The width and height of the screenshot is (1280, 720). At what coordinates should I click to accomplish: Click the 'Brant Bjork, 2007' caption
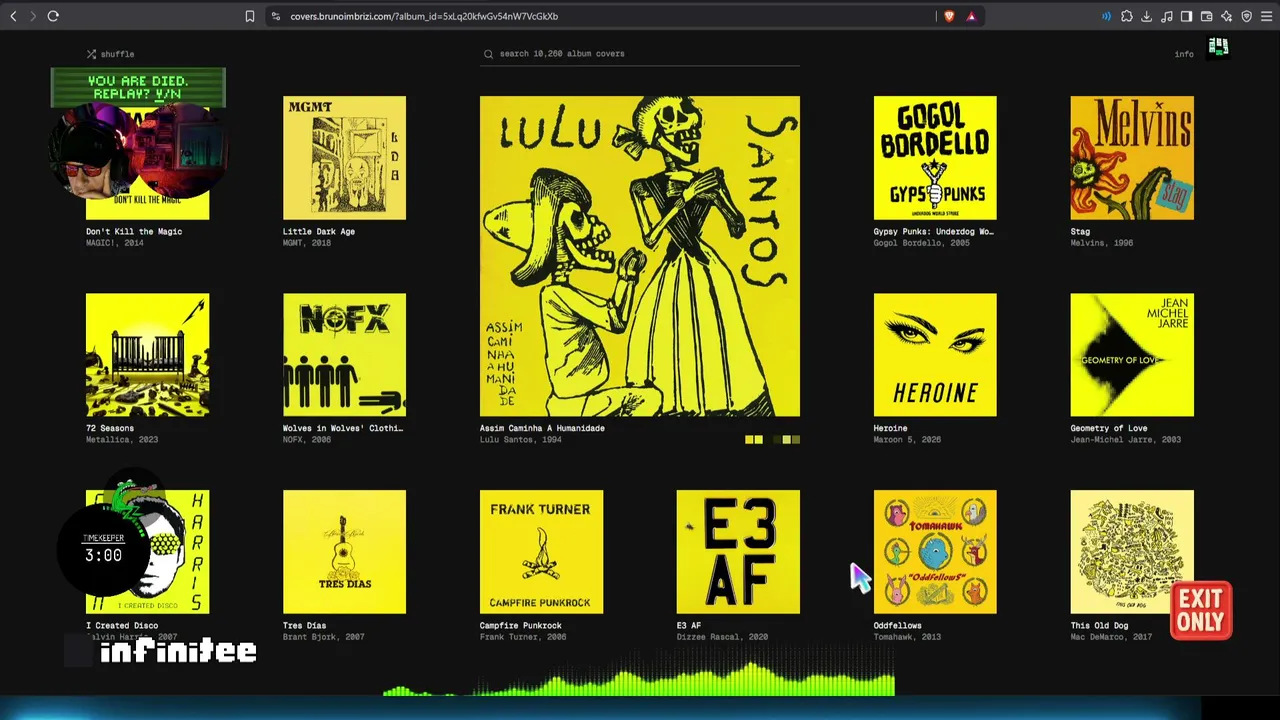click(x=324, y=637)
